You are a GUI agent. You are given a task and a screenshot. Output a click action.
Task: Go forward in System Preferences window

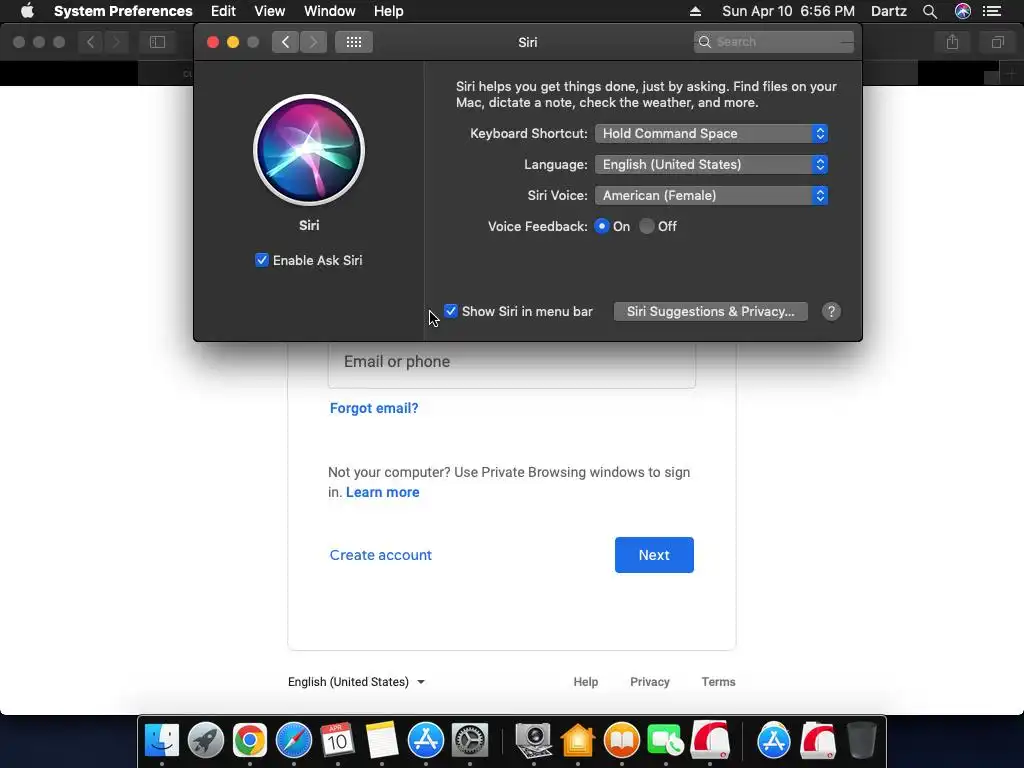313,42
